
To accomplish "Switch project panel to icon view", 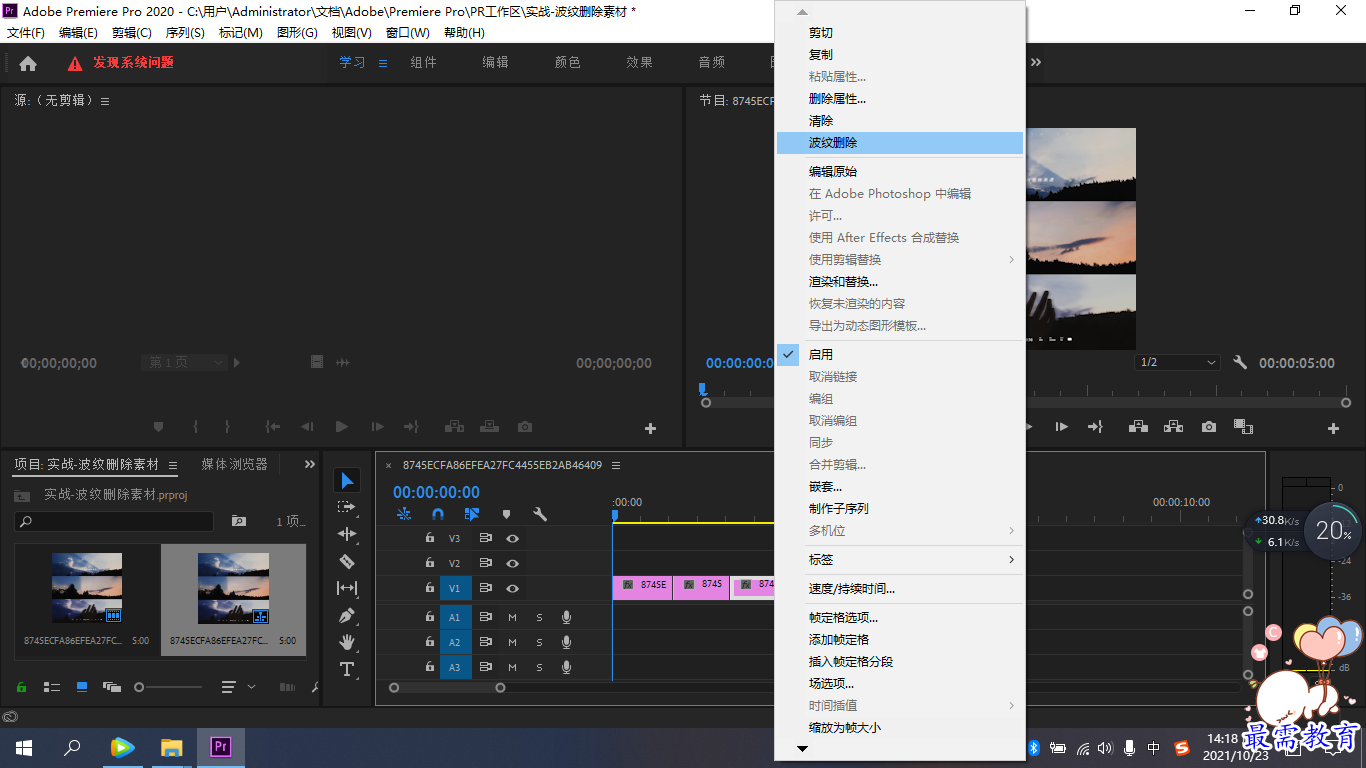I will pos(82,687).
